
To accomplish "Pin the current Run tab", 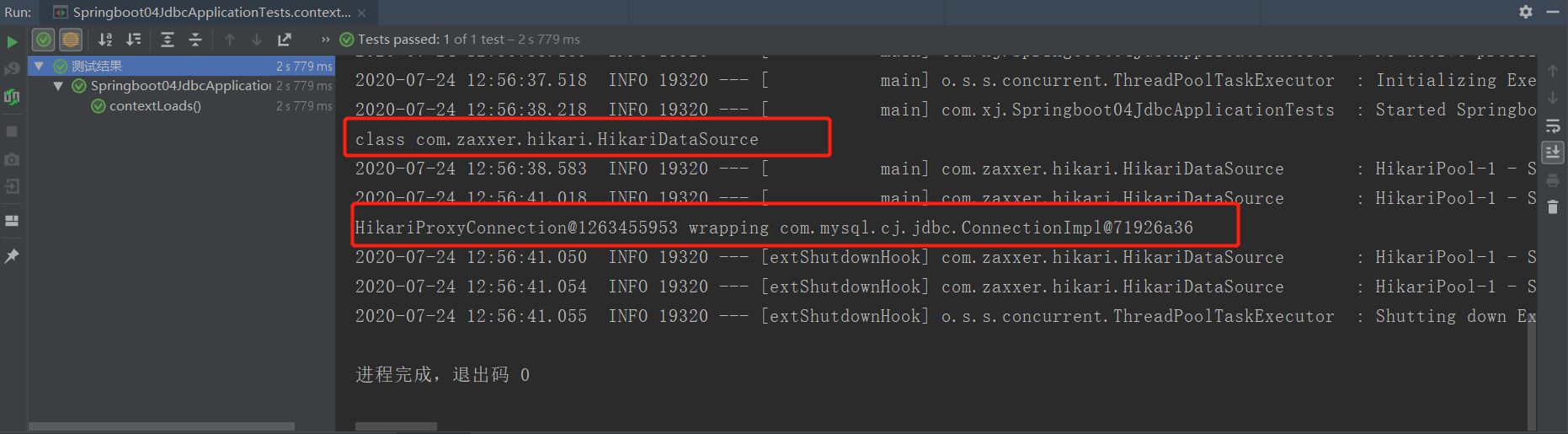I will [x=12, y=256].
